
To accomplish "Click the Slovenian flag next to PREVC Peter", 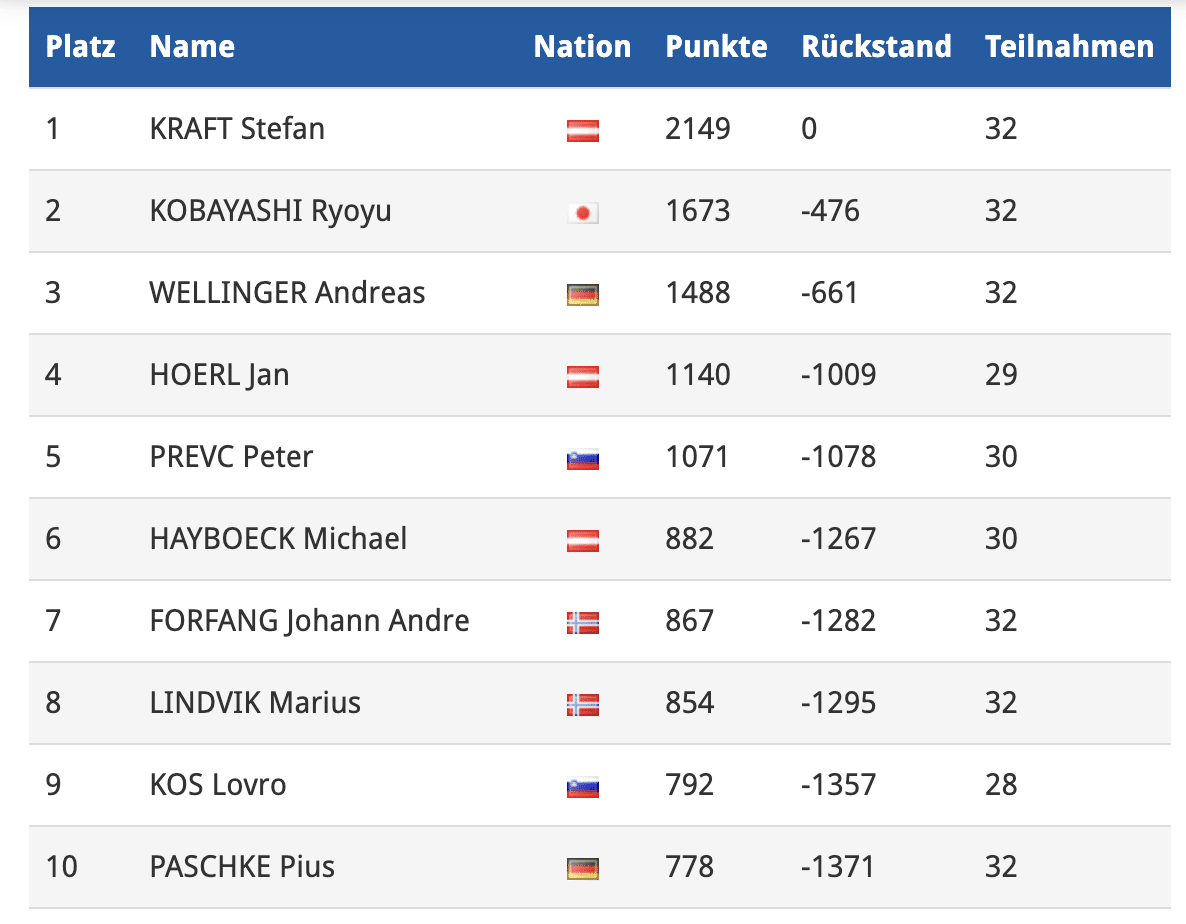I will 582,458.
